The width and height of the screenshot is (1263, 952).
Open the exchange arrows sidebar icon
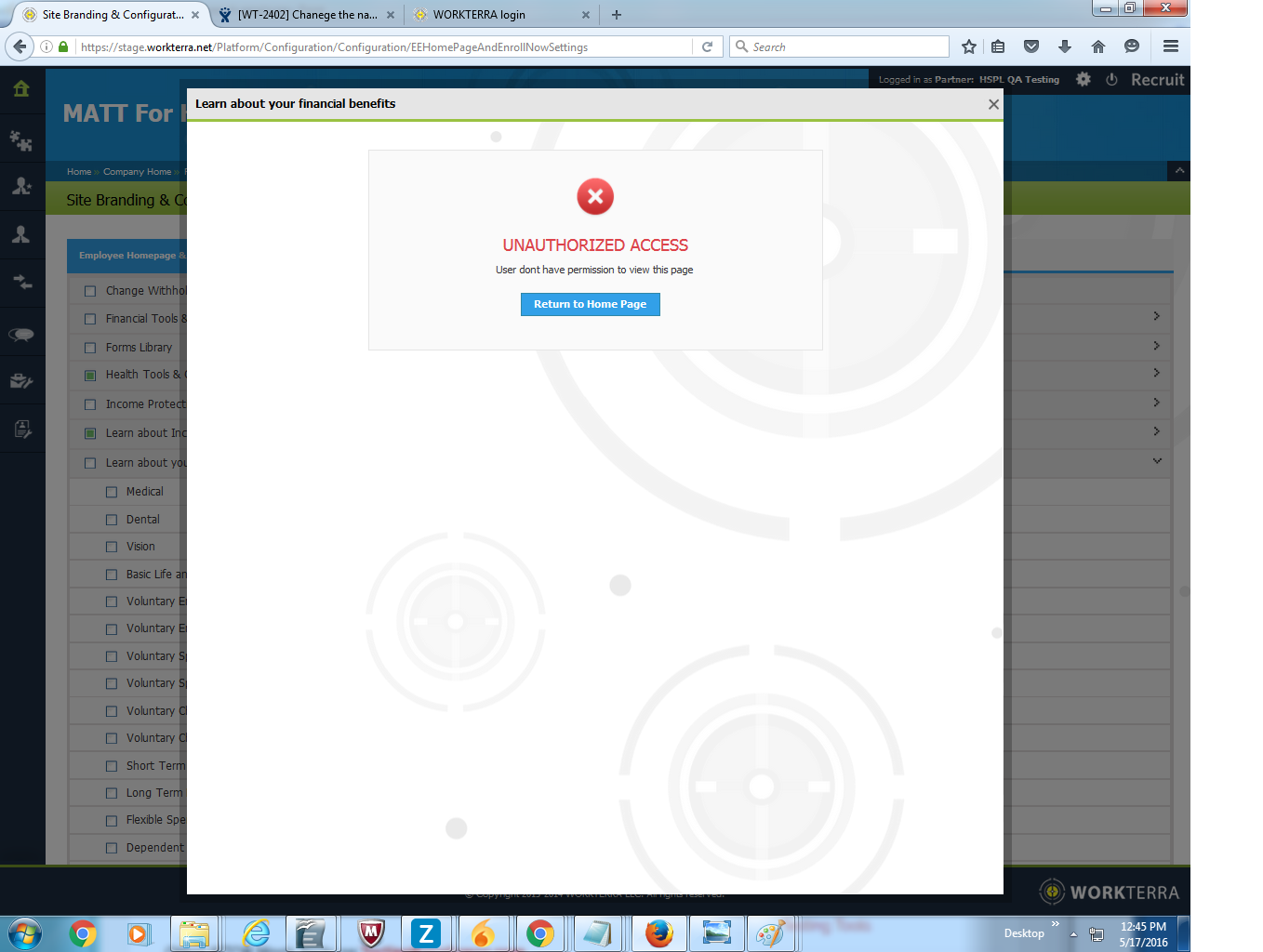[21, 282]
